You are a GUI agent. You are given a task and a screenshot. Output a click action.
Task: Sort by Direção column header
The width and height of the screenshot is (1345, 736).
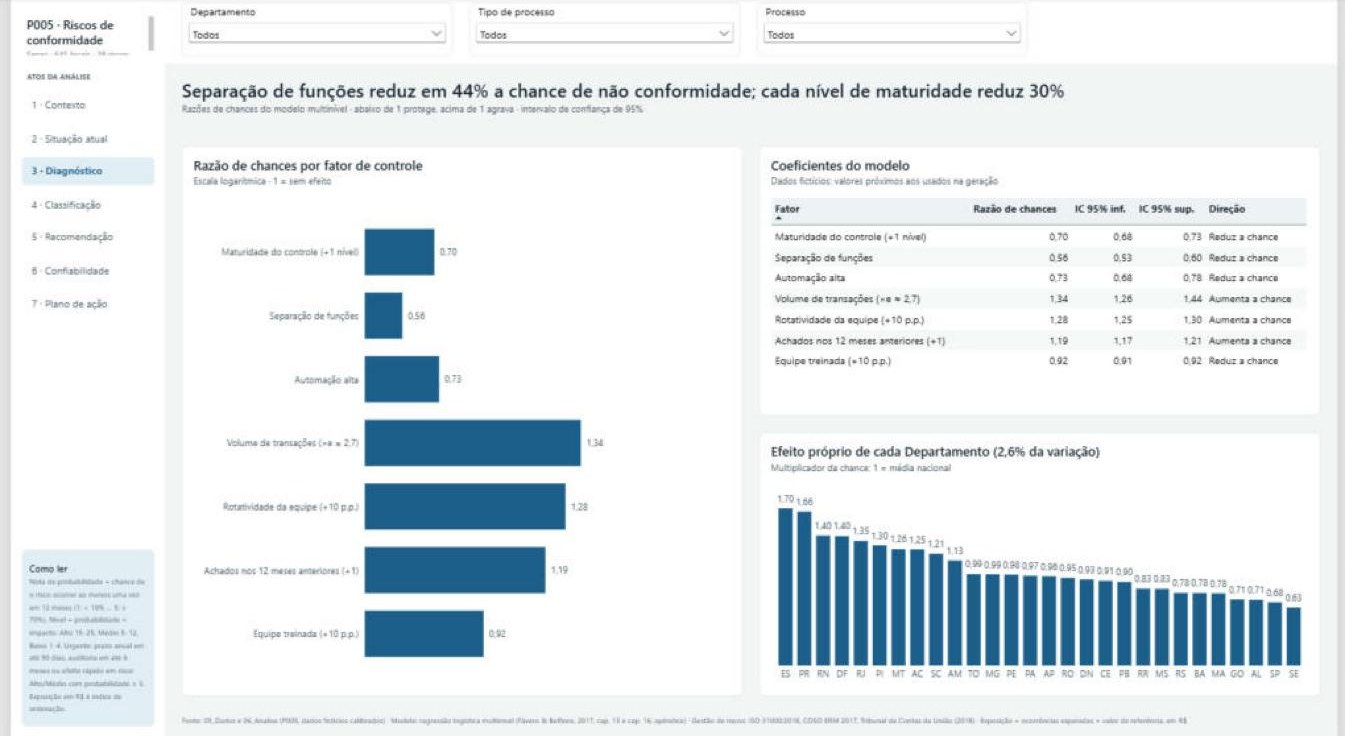click(1227, 209)
